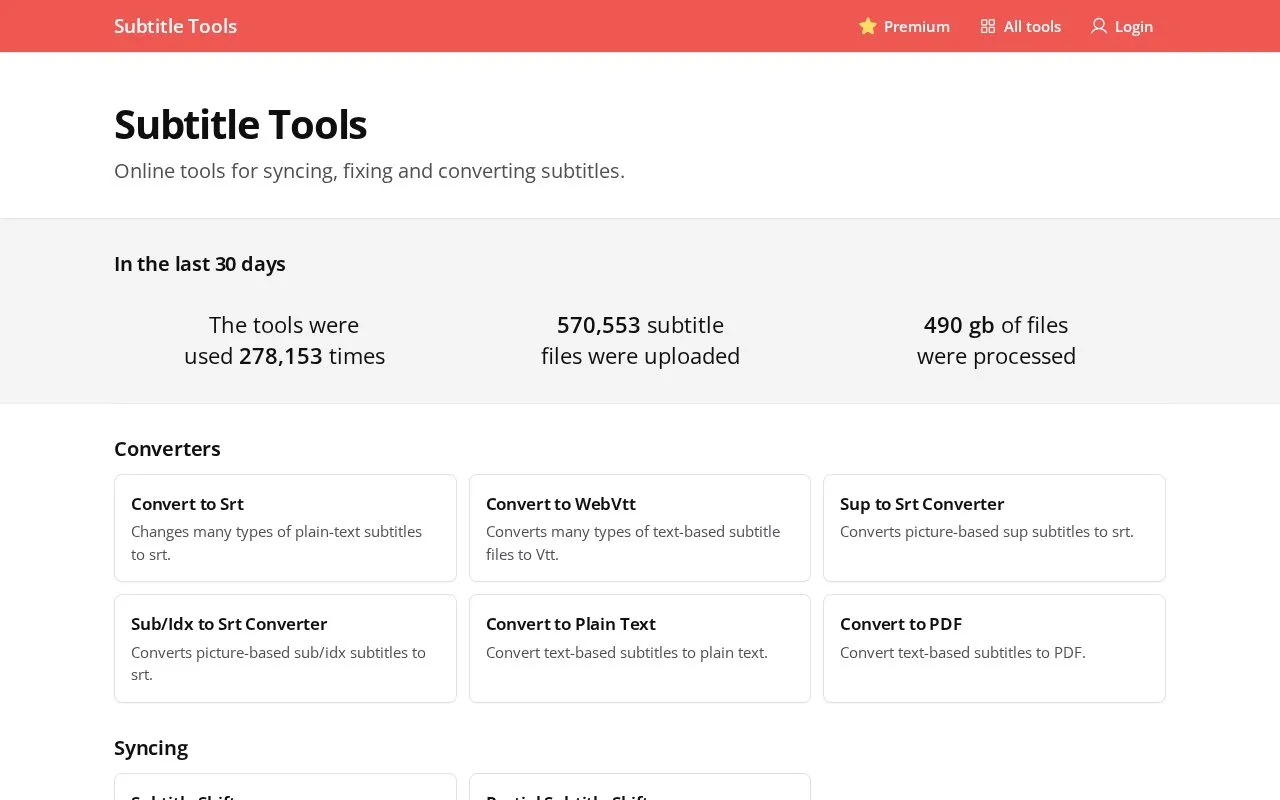The height and width of the screenshot is (800, 1280).
Task: Go to Subtitle Tools home logo link
Action: 176,26
